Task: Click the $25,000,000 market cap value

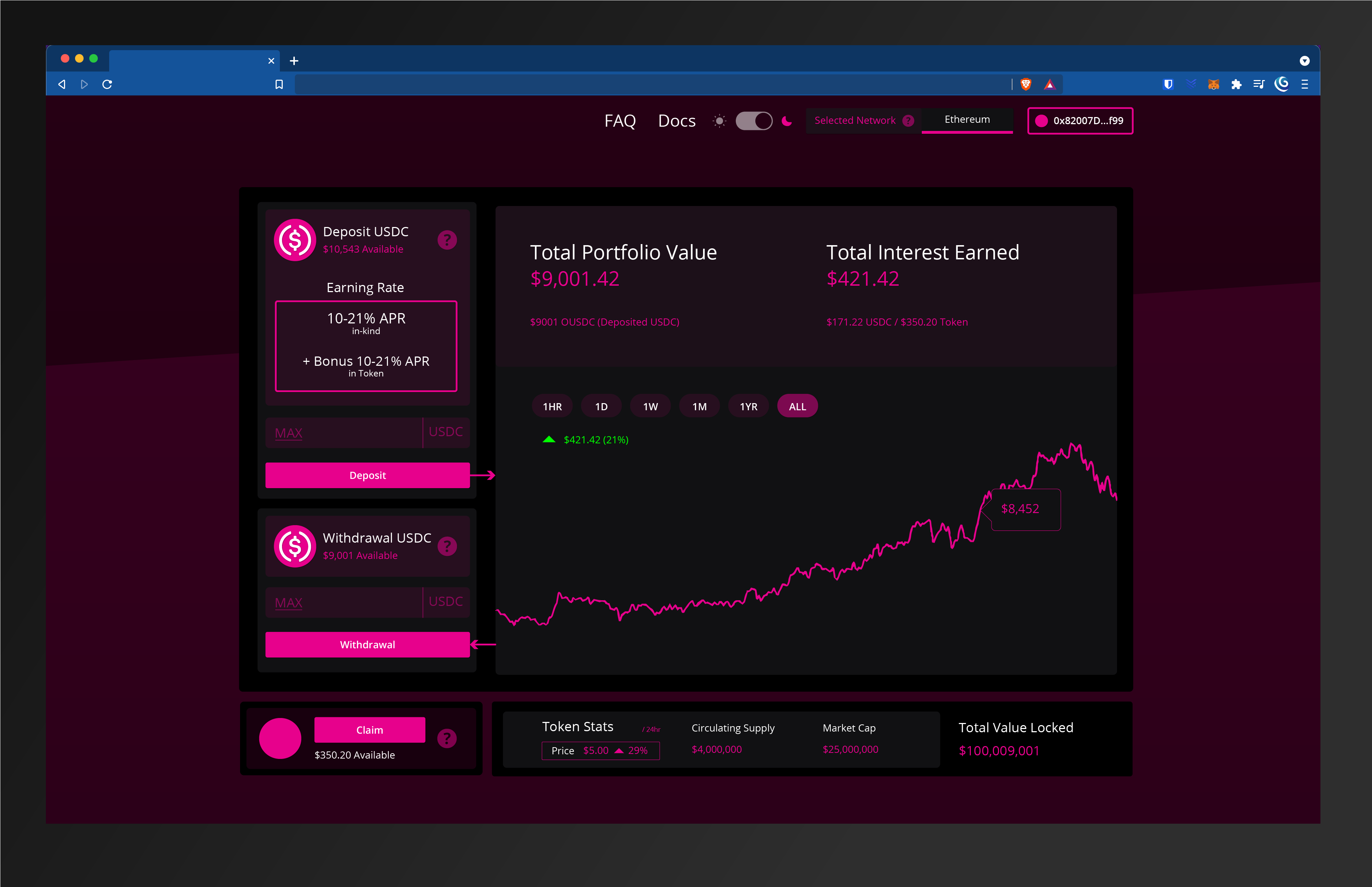Action: pos(850,749)
